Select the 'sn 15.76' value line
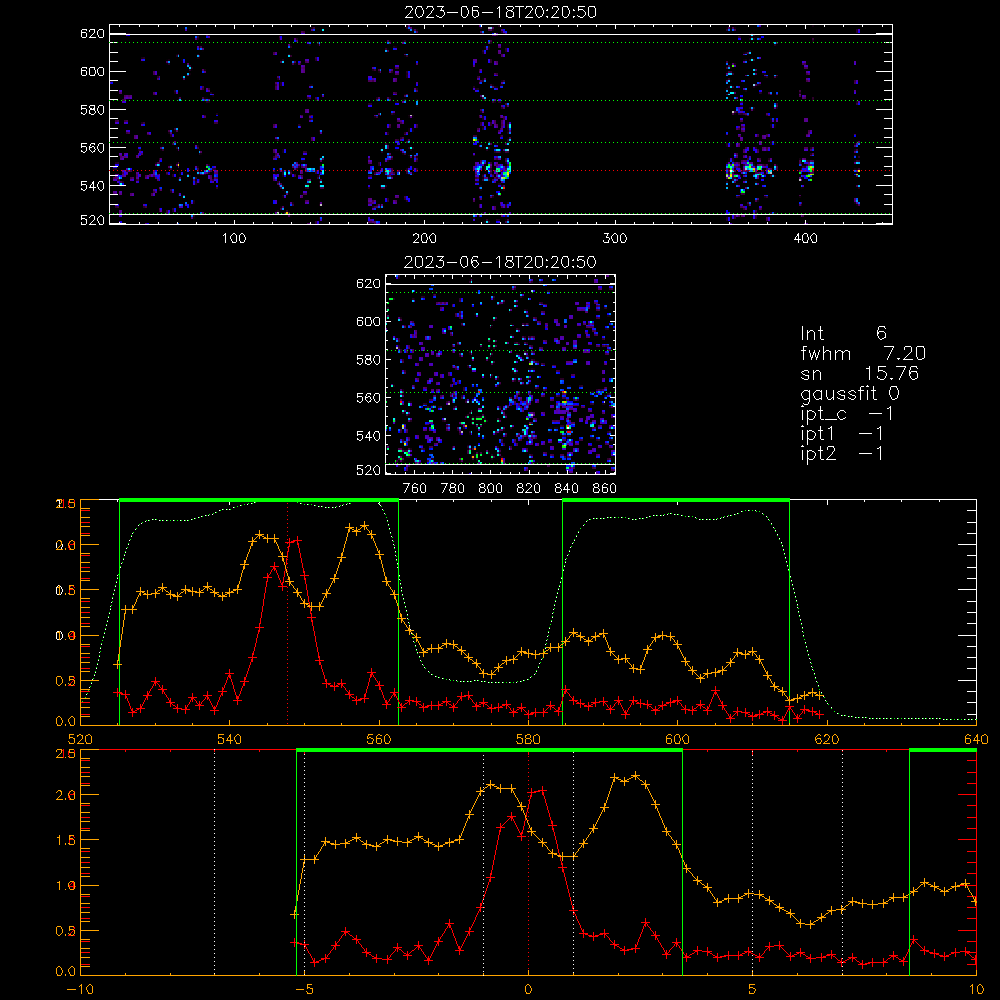 pos(860,374)
